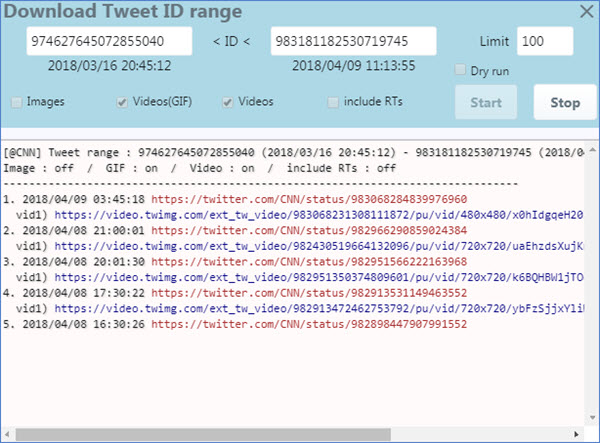Stop the running download
Screen dimensions: 600x443
click(565, 102)
